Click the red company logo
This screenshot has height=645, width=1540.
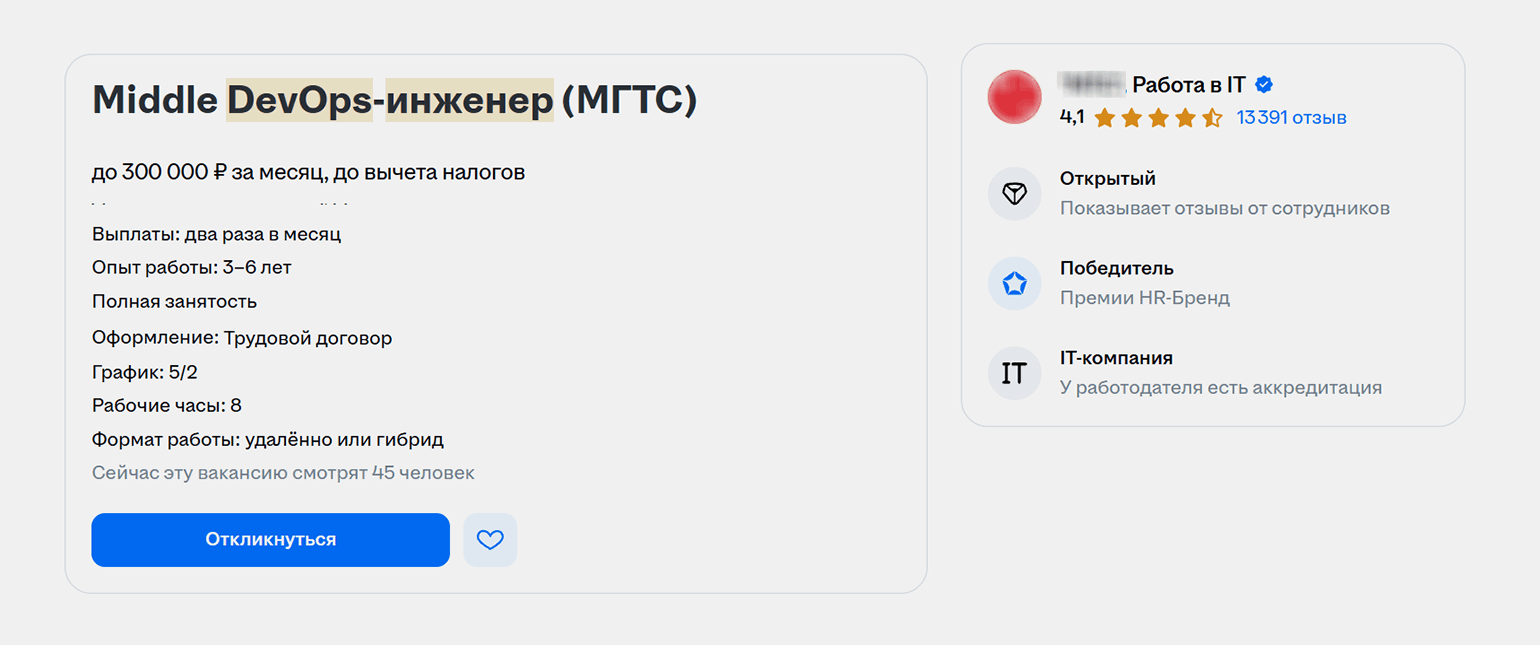(1015, 98)
